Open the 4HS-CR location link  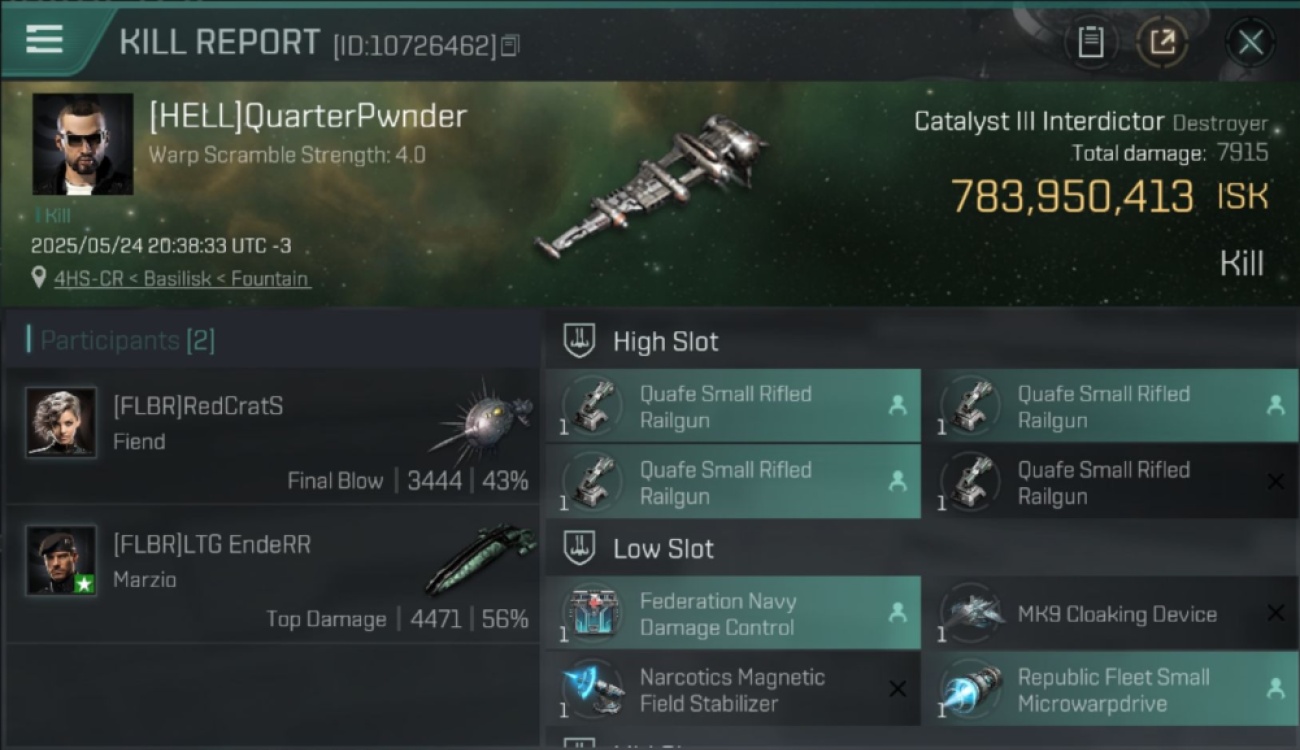[182, 278]
